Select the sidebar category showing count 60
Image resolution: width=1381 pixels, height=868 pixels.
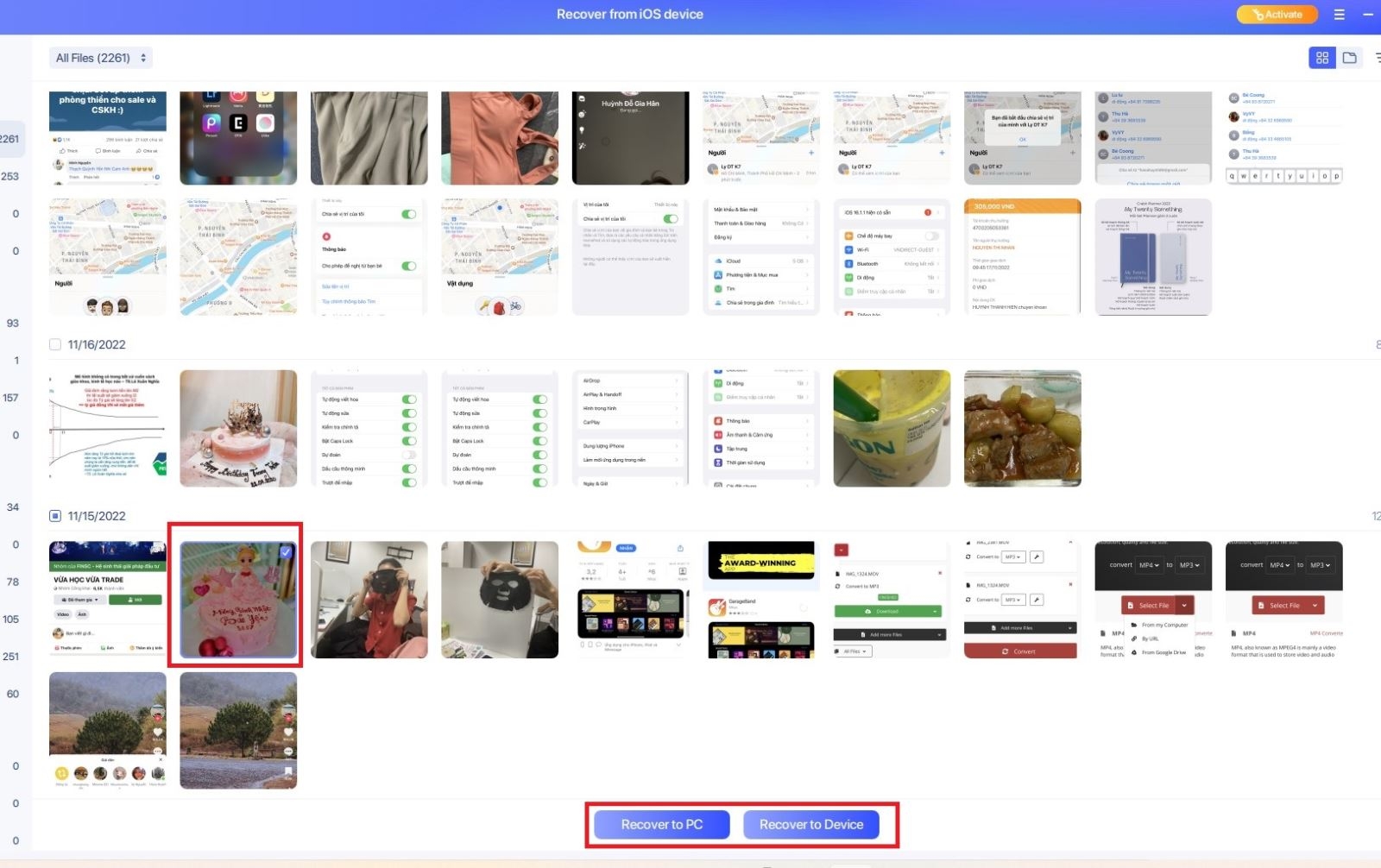12,694
